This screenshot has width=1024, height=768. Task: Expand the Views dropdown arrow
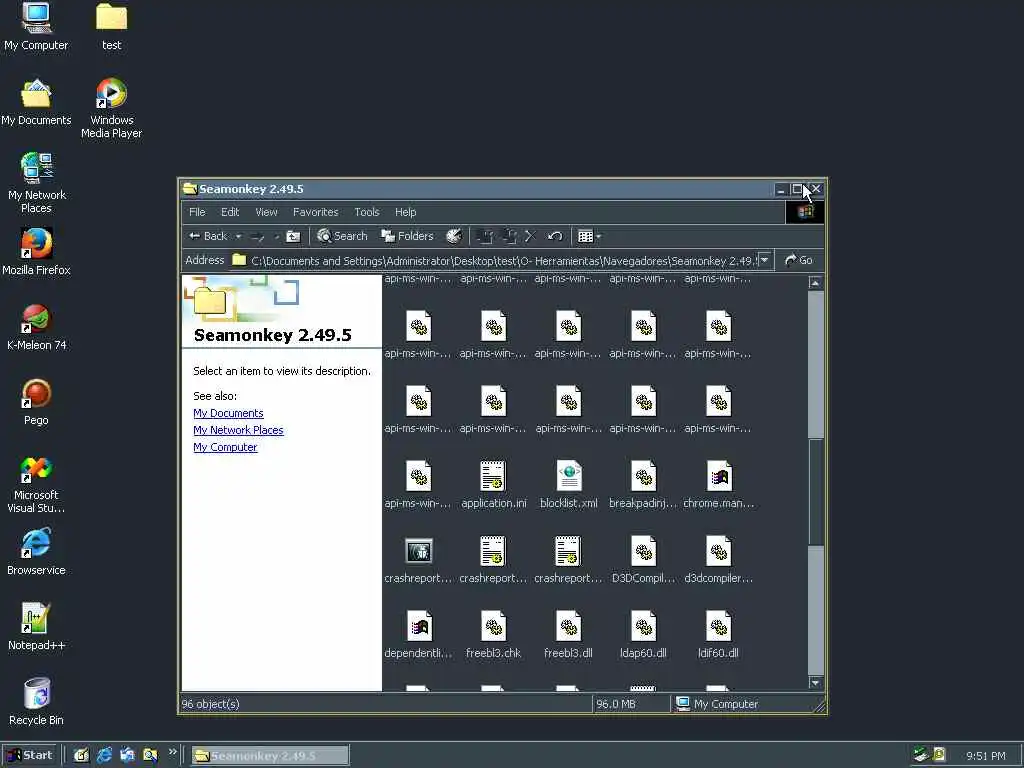pyautogui.click(x=598, y=236)
